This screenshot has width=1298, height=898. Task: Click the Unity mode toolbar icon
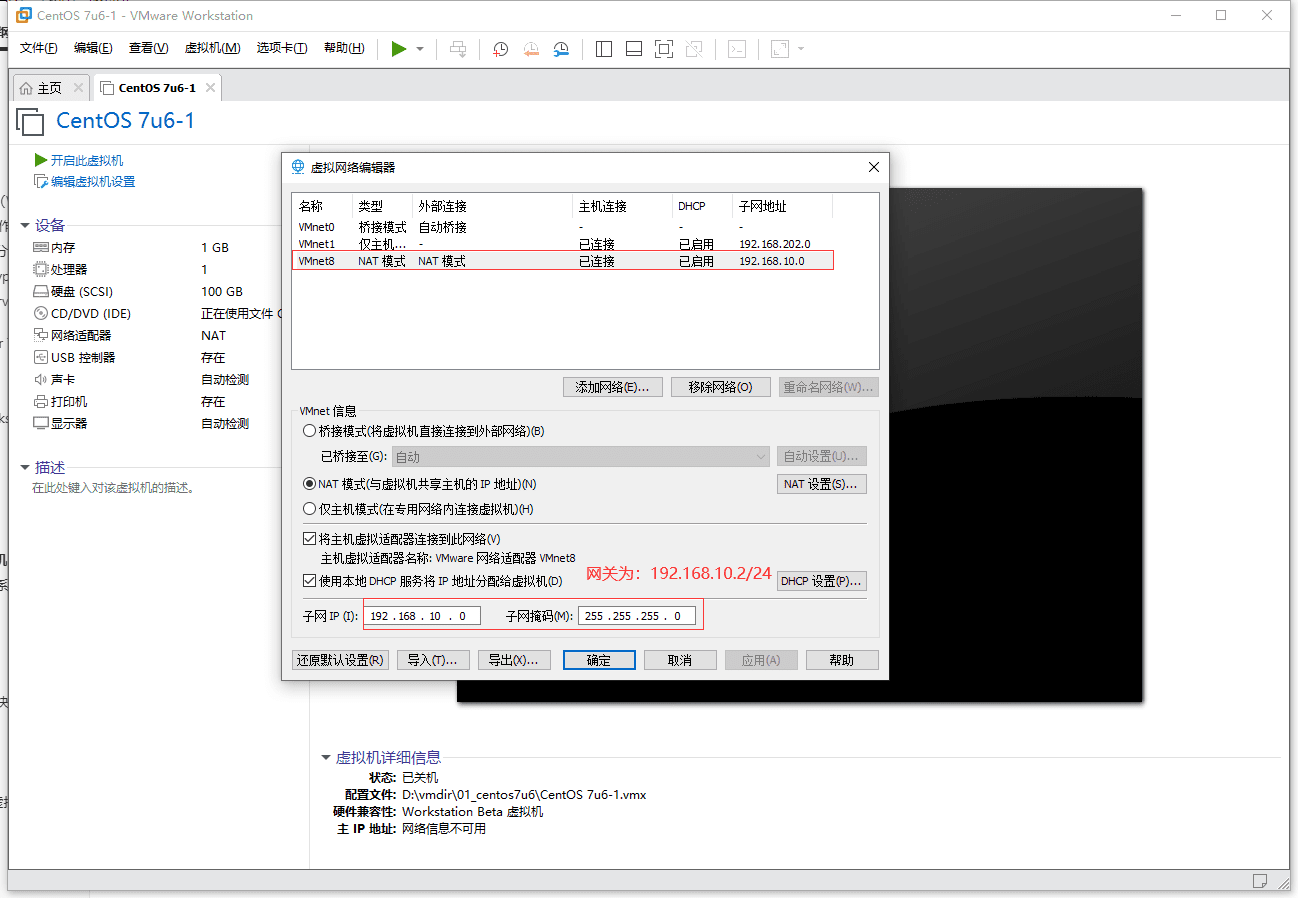[694, 49]
